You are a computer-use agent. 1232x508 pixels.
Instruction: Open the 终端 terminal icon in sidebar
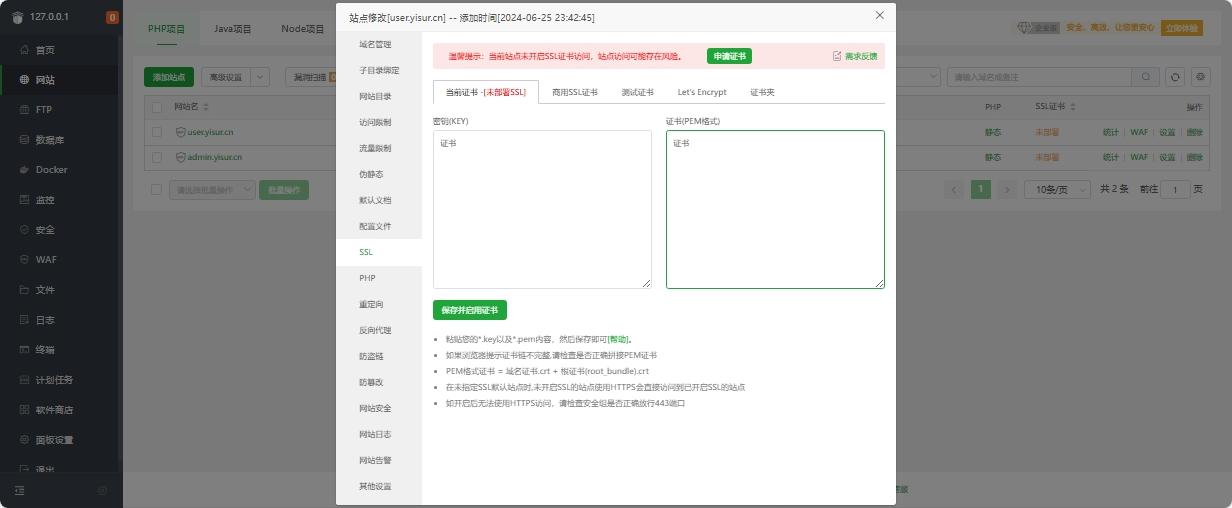click(x=24, y=350)
